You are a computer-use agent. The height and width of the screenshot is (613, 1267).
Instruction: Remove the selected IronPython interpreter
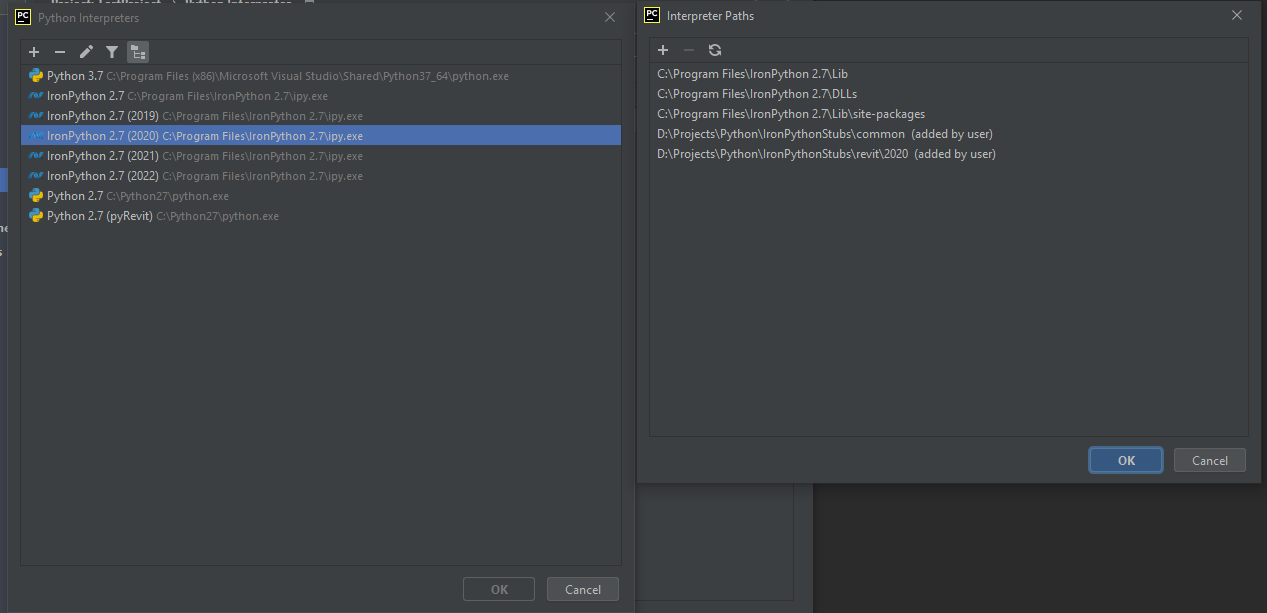point(59,51)
